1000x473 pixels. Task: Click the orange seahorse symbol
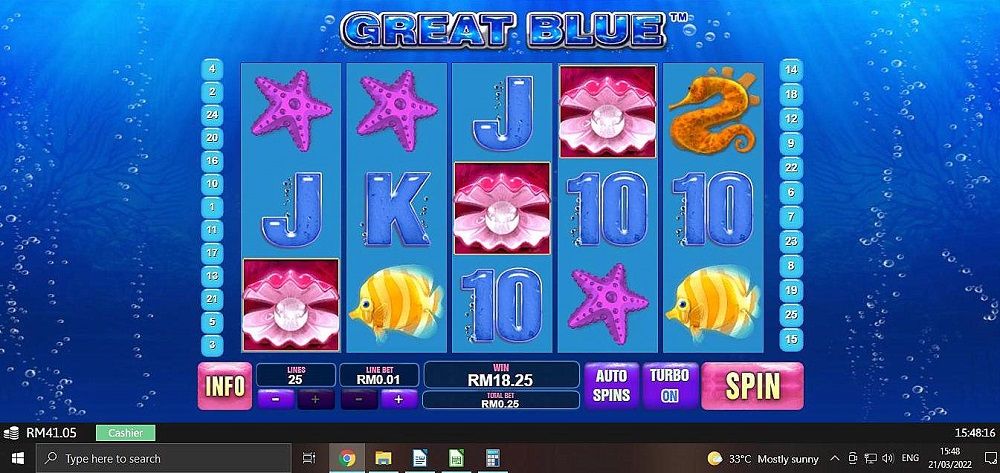coord(714,110)
